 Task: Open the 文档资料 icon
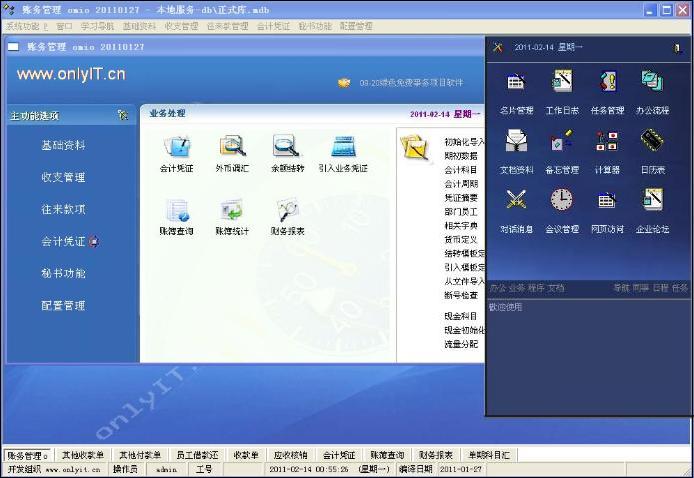click(516, 141)
